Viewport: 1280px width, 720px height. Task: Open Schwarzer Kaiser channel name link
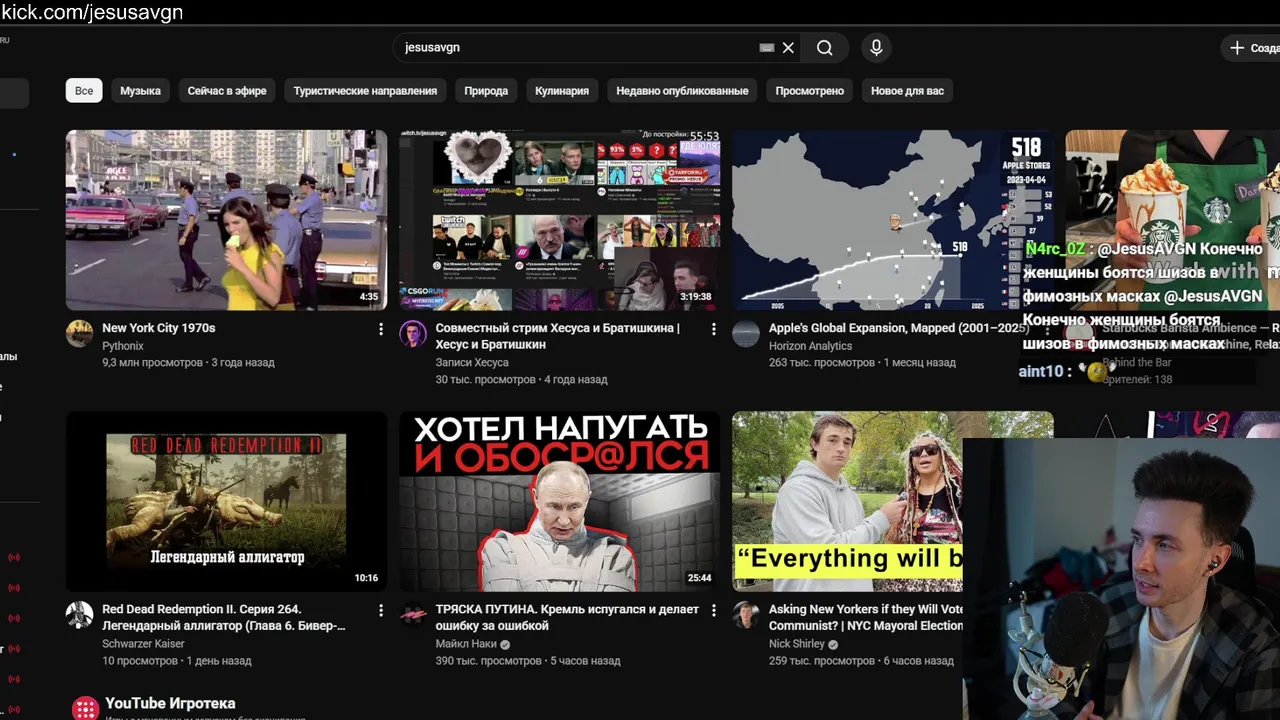coord(143,644)
